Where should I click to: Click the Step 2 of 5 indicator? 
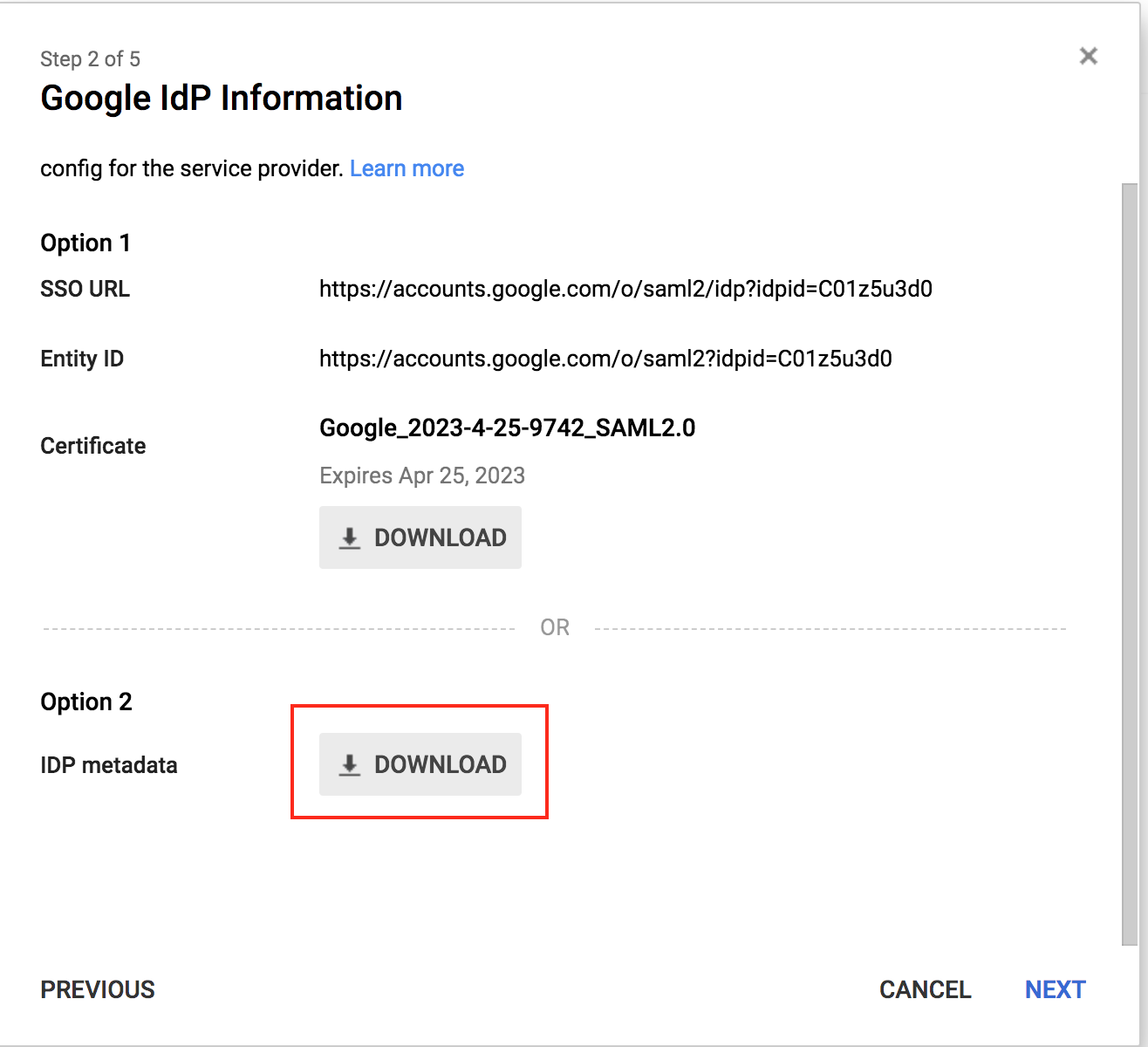90,59
